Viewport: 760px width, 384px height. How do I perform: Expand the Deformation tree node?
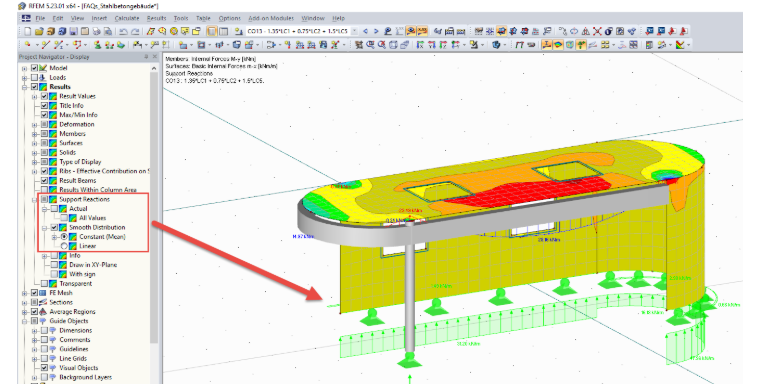(34, 124)
